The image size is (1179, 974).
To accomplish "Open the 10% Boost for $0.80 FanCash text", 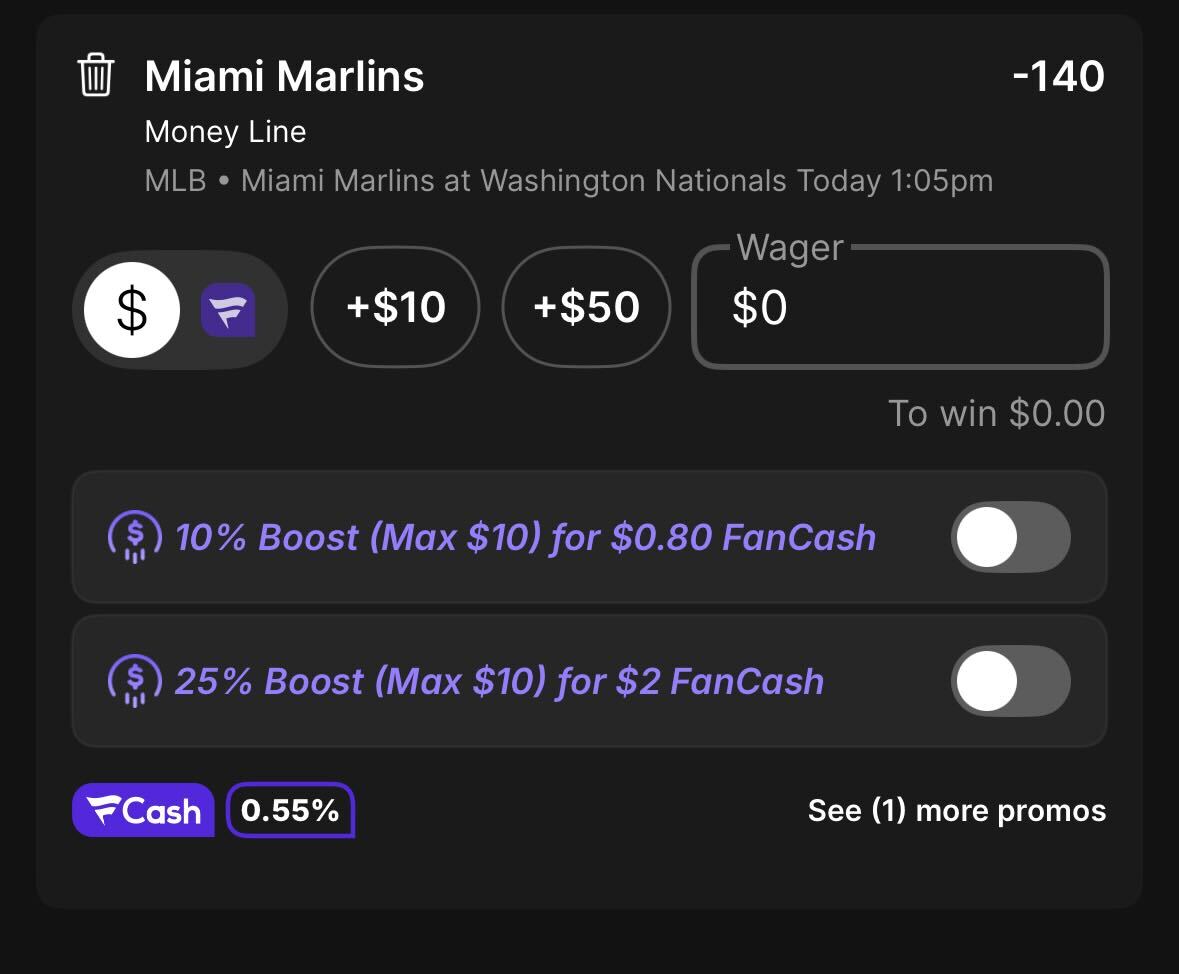I will 526,538.
